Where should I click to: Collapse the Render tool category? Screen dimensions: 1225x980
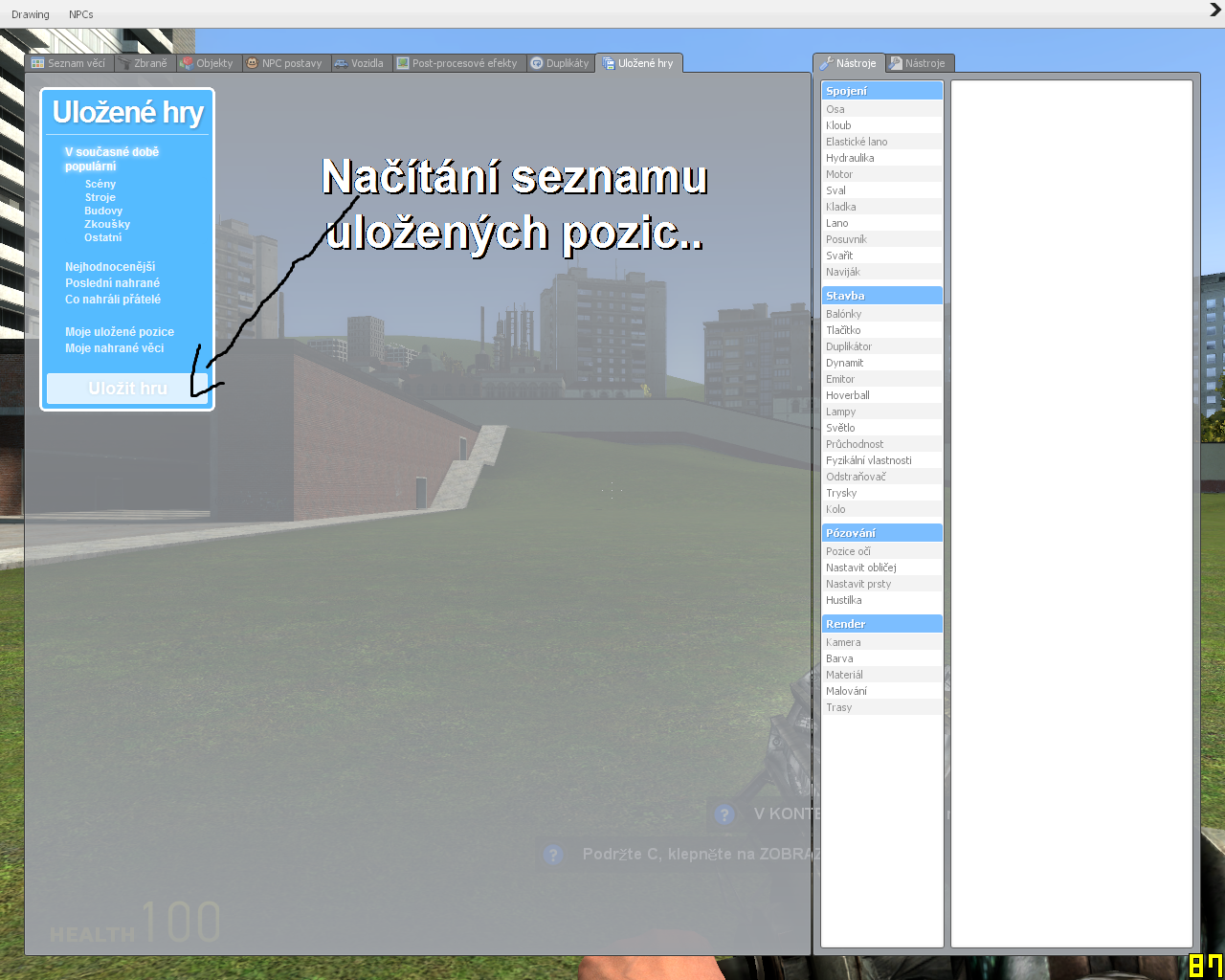pos(882,624)
